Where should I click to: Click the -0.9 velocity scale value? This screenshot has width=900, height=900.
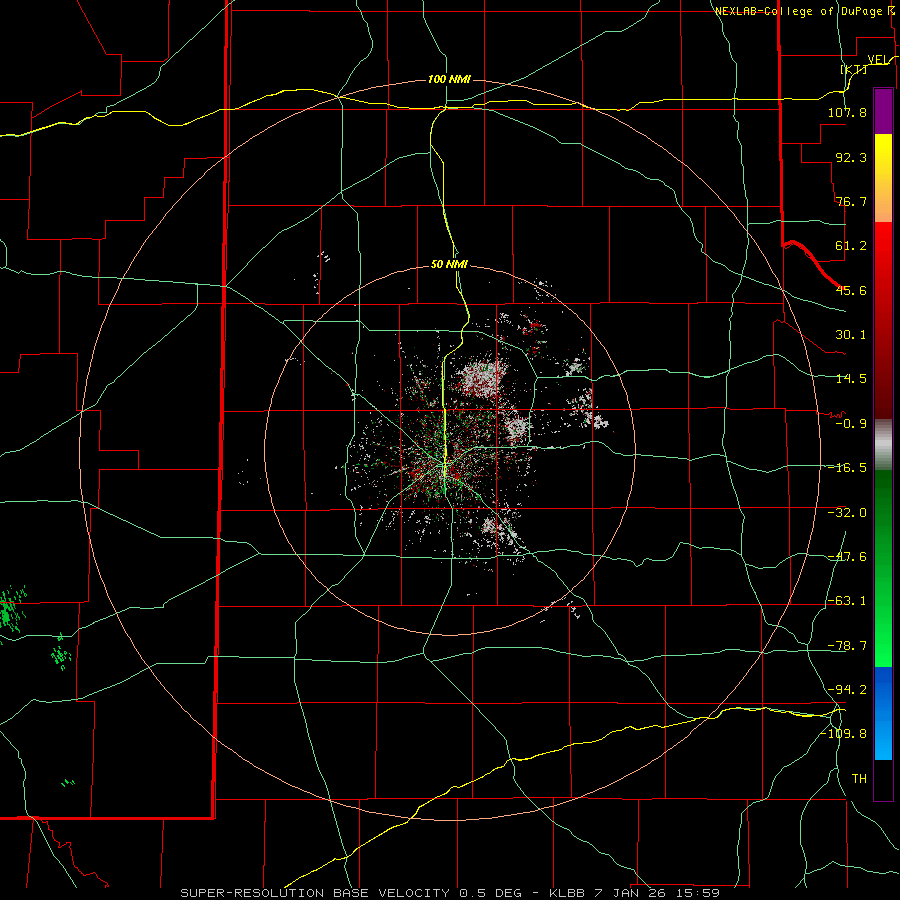click(x=851, y=424)
